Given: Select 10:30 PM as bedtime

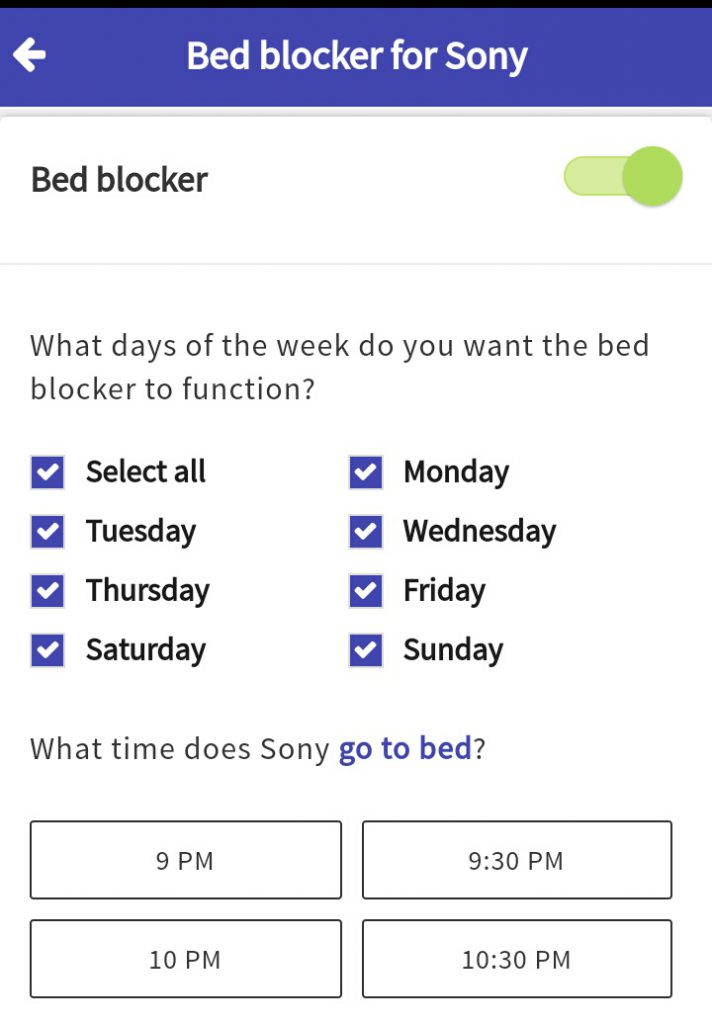Looking at the screenshot, I should [517, 958].
